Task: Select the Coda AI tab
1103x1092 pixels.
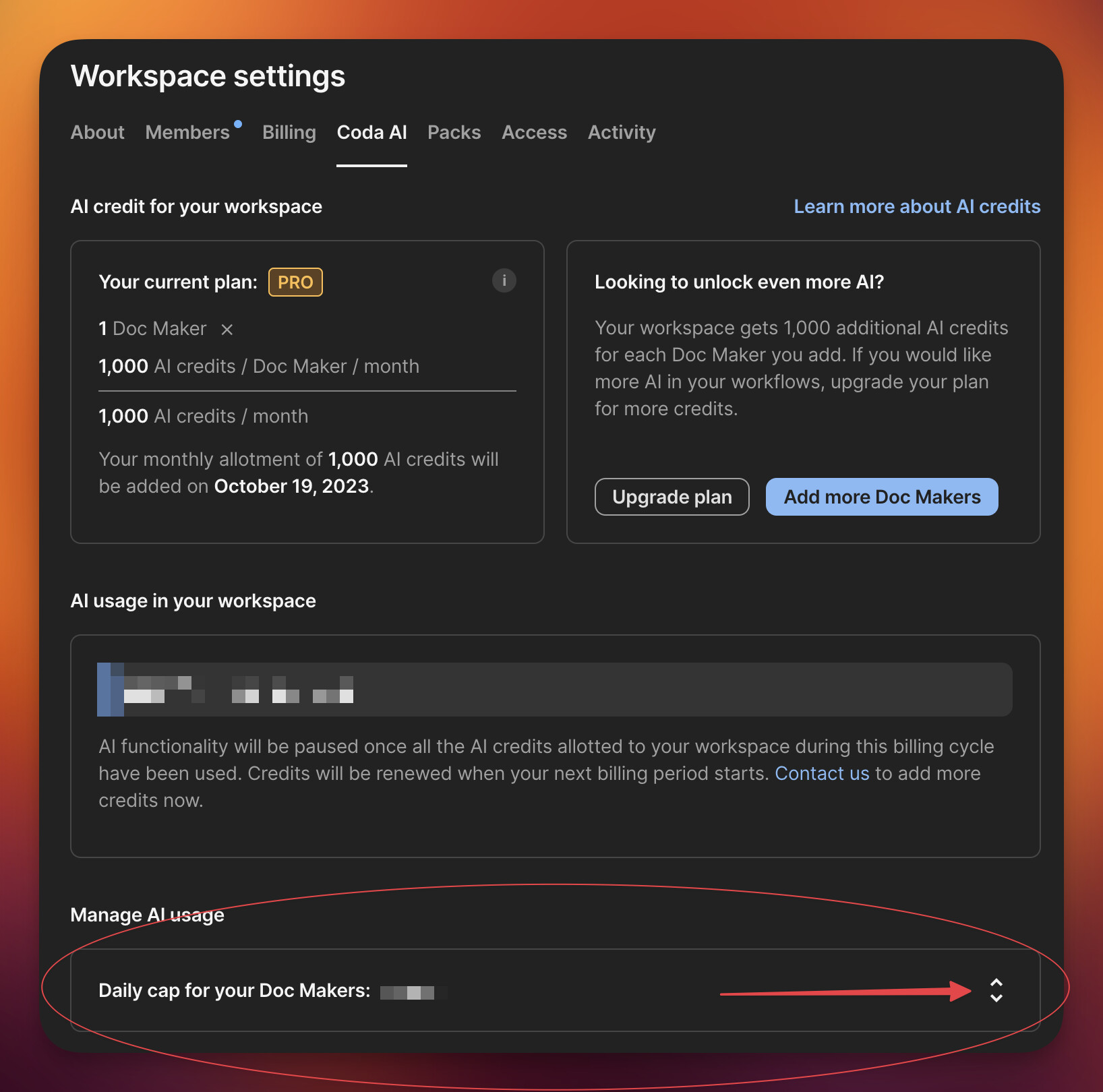Action: click(371, 132)
